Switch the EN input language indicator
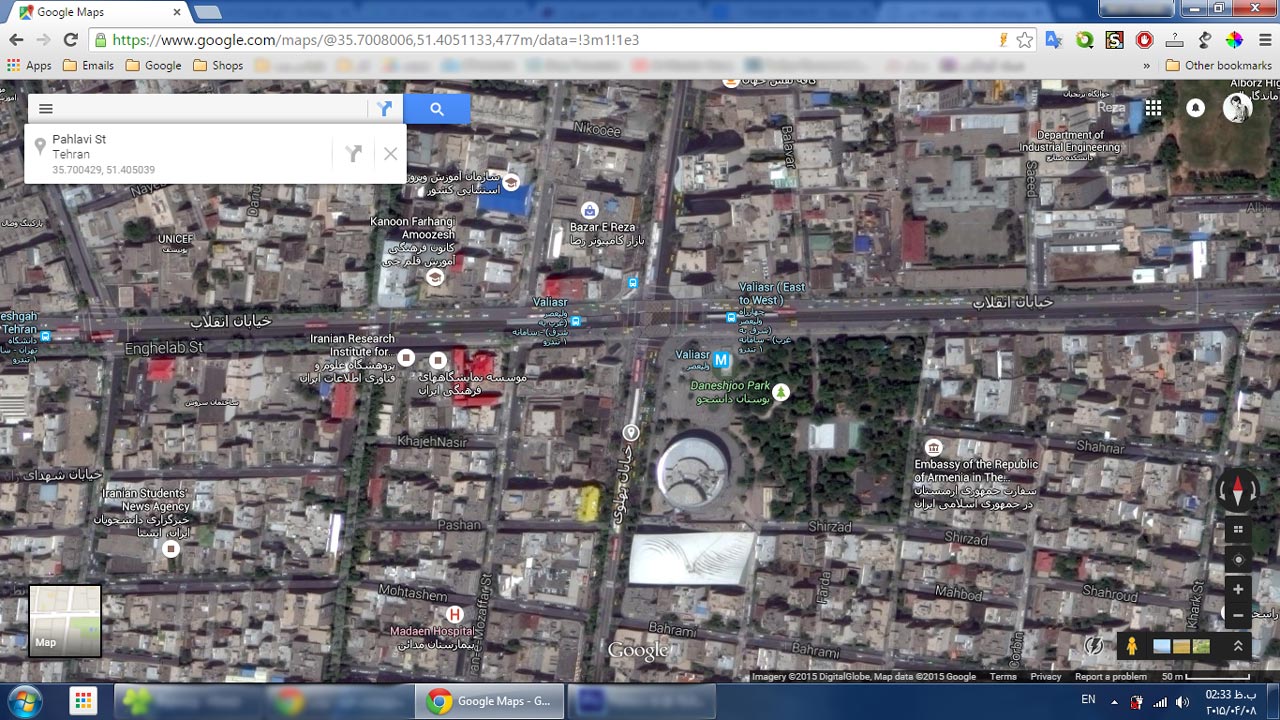The width and height of the screenshot is (1280, 720). [1089, 700]
